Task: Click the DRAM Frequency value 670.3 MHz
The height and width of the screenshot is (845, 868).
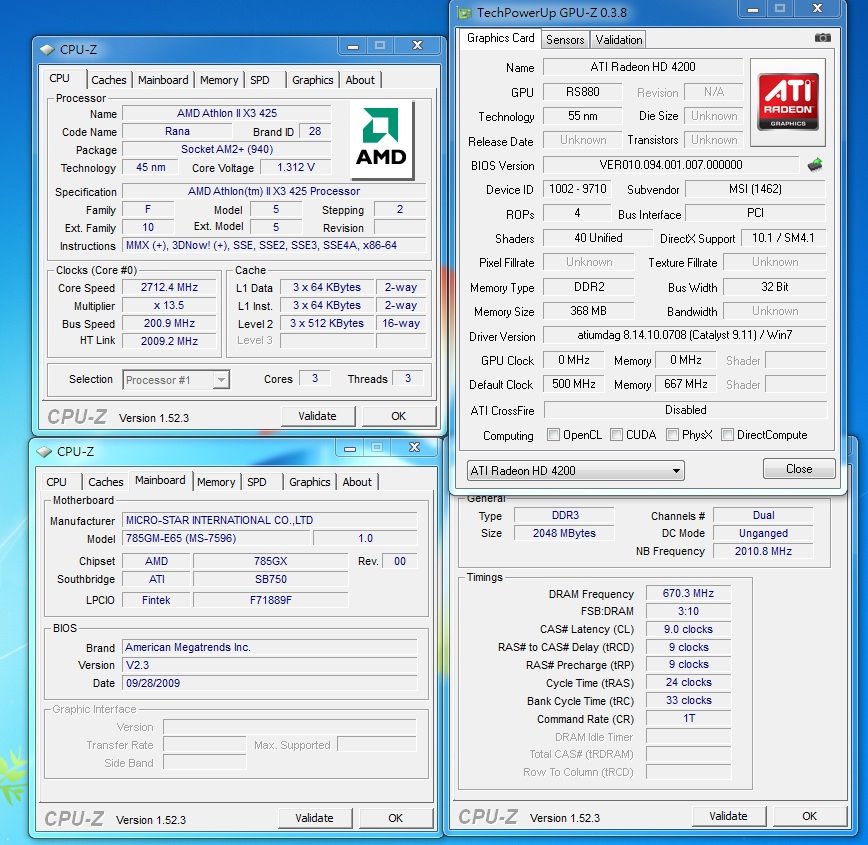Action: (688, 593)
